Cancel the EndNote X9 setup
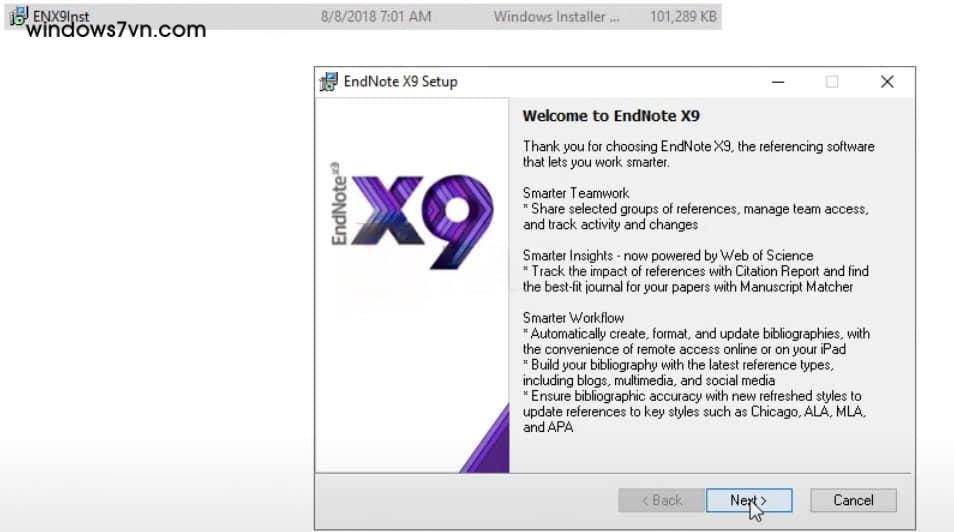Image resolution: width=954 pixels, height=532 pixels. click(852, 500)
